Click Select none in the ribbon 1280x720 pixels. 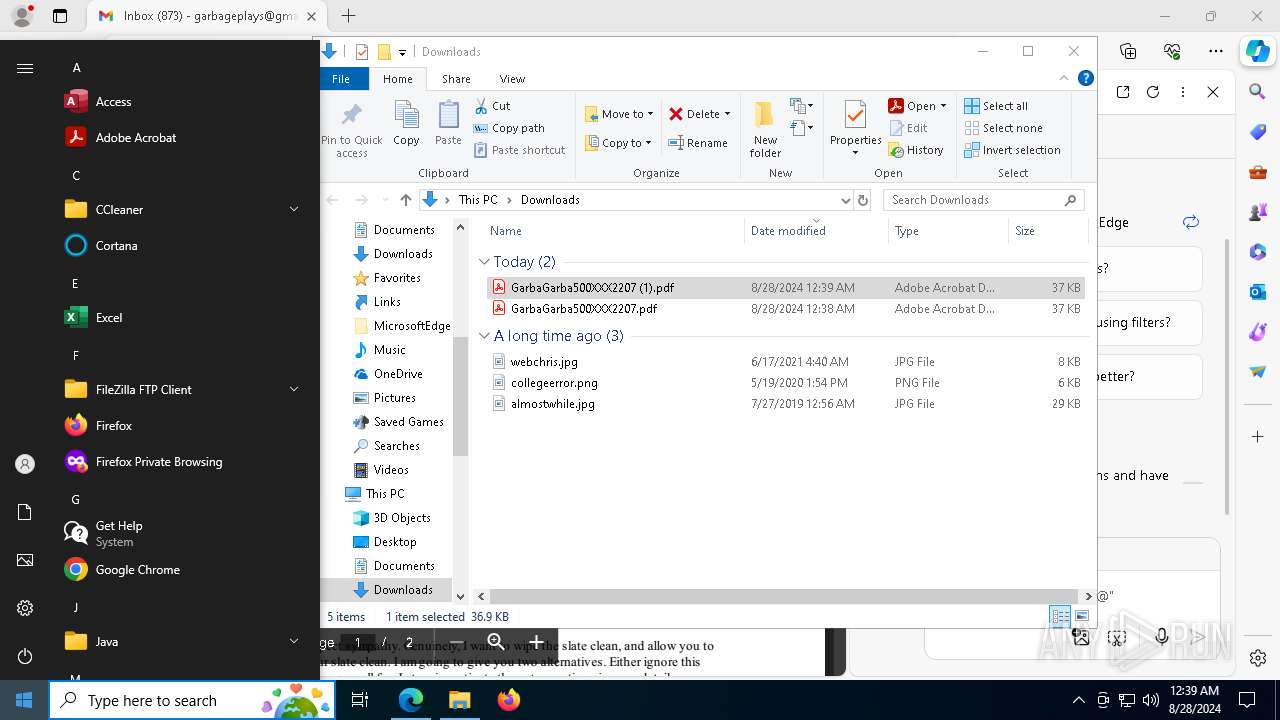click(x=1003, y=128)
